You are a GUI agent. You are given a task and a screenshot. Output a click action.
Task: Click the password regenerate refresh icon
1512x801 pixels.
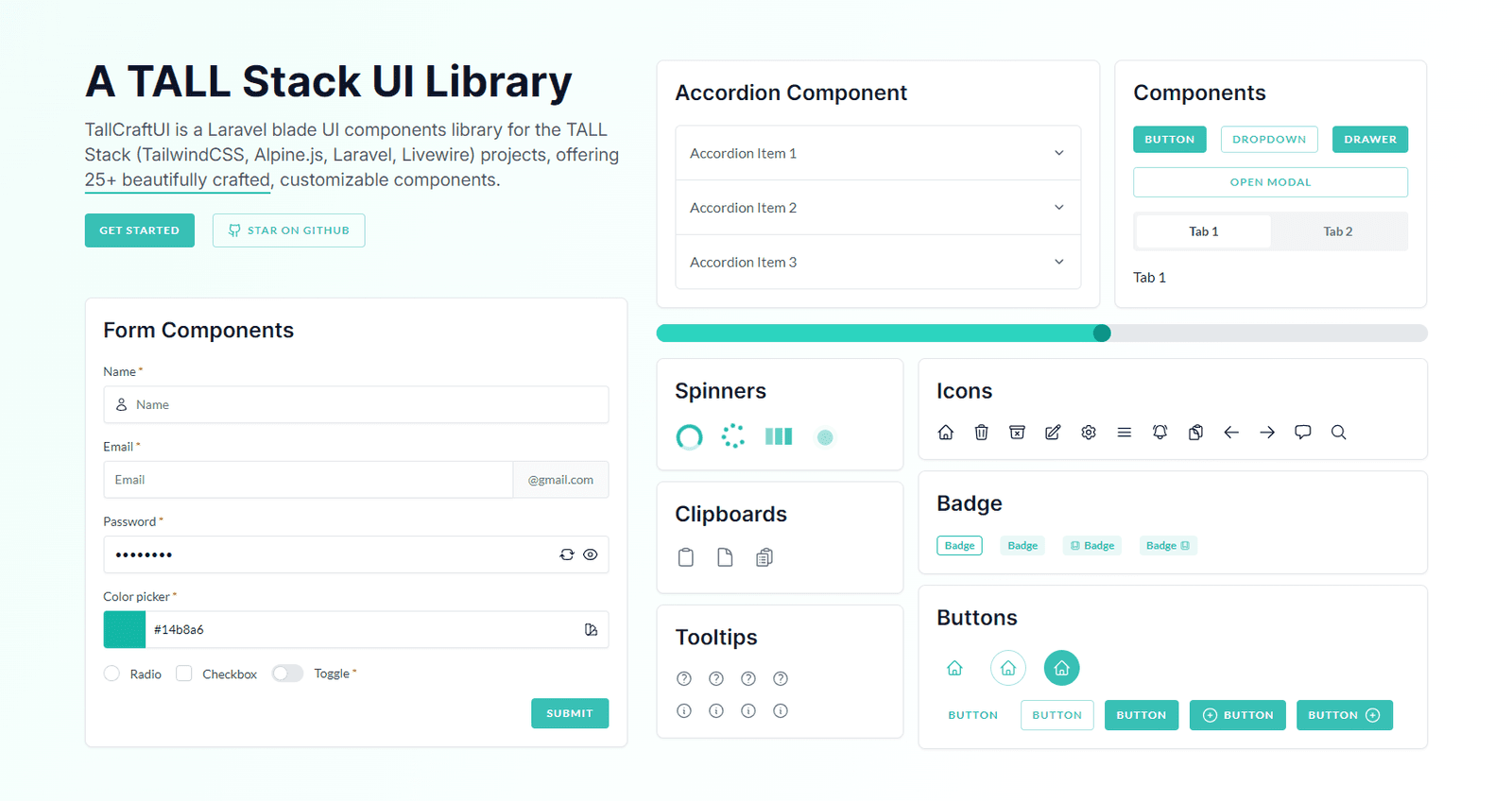(567, 554)
